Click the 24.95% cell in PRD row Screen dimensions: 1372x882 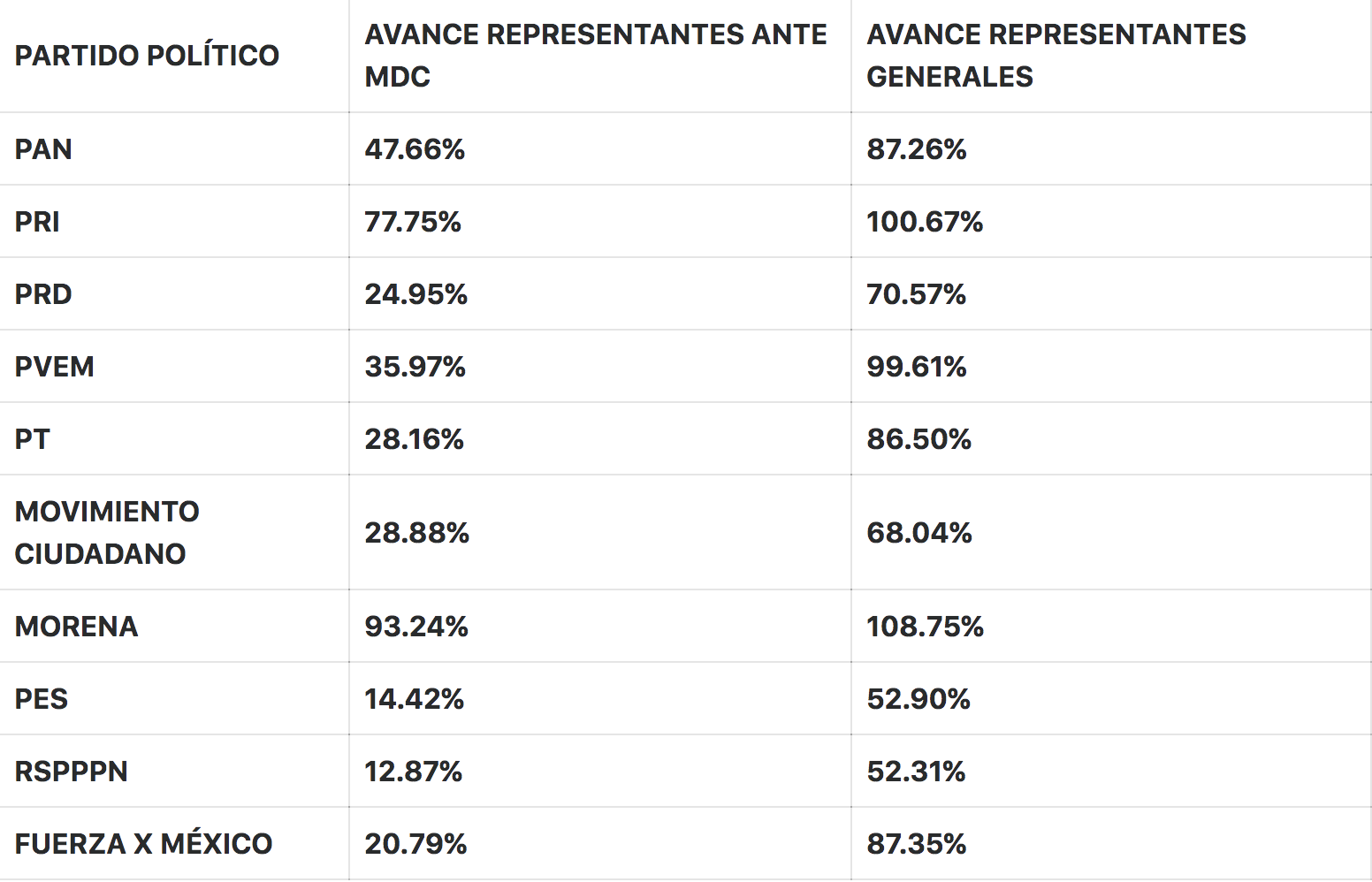415,294
